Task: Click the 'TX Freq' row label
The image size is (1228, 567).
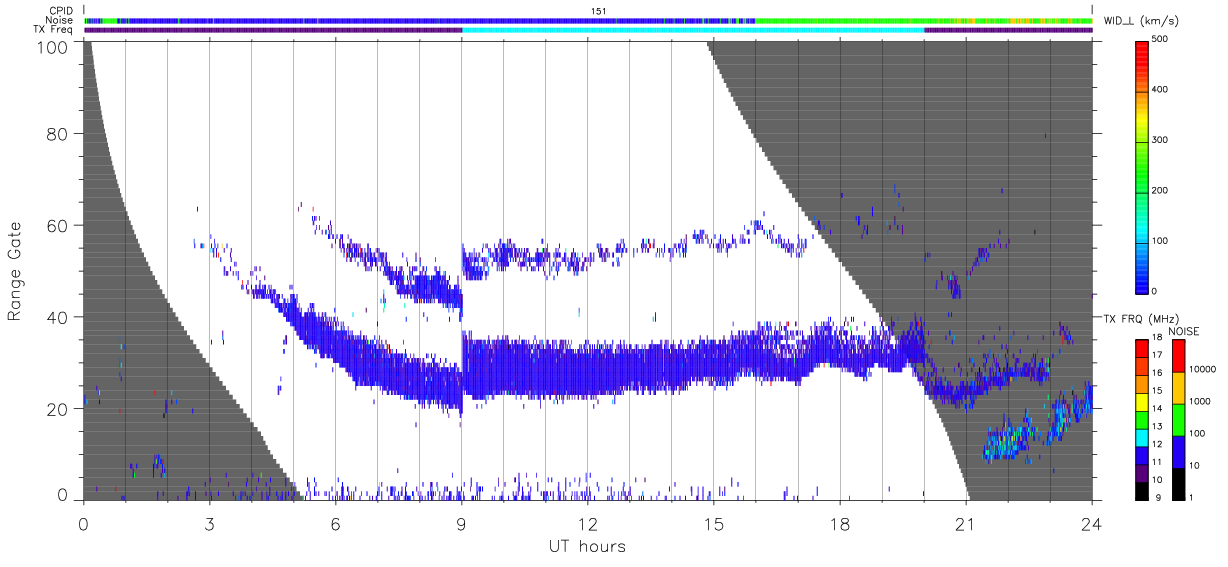Action: 54,30
